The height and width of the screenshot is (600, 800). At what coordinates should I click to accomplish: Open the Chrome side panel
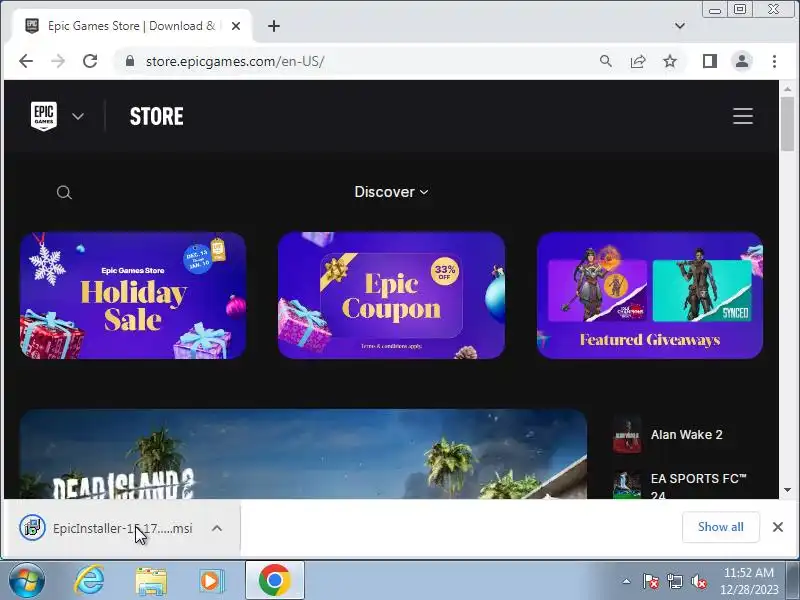pos(710,61)
